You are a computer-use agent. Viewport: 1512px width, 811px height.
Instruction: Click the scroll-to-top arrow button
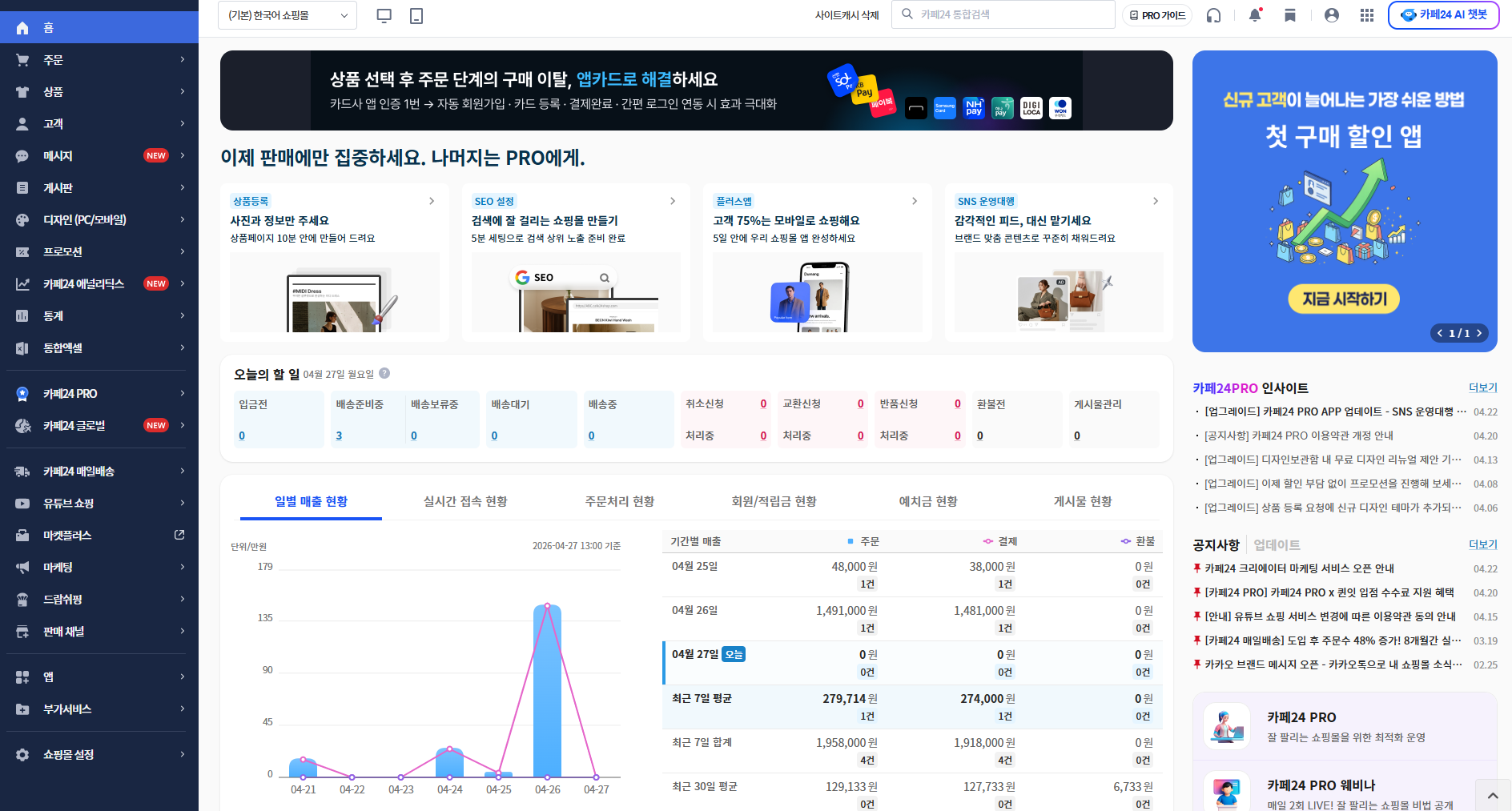coord(1493,796)
